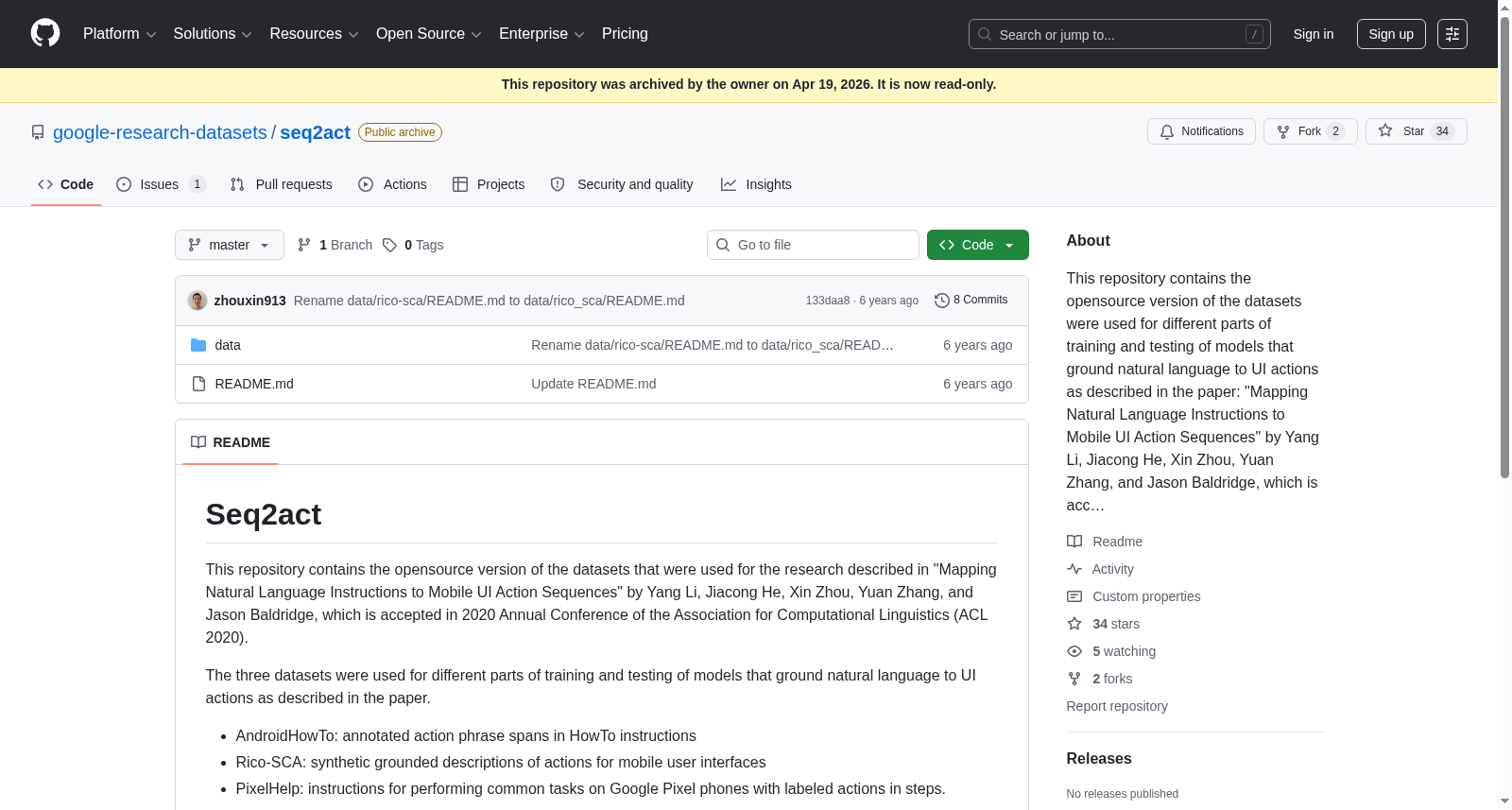
Task: Switch to the Actions tab
Action: pos(392,184)
